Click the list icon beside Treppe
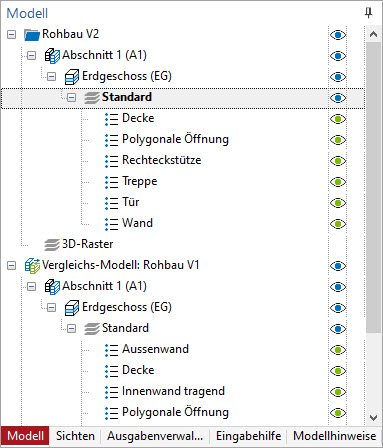383x448 pixels. tap(111, 182)
